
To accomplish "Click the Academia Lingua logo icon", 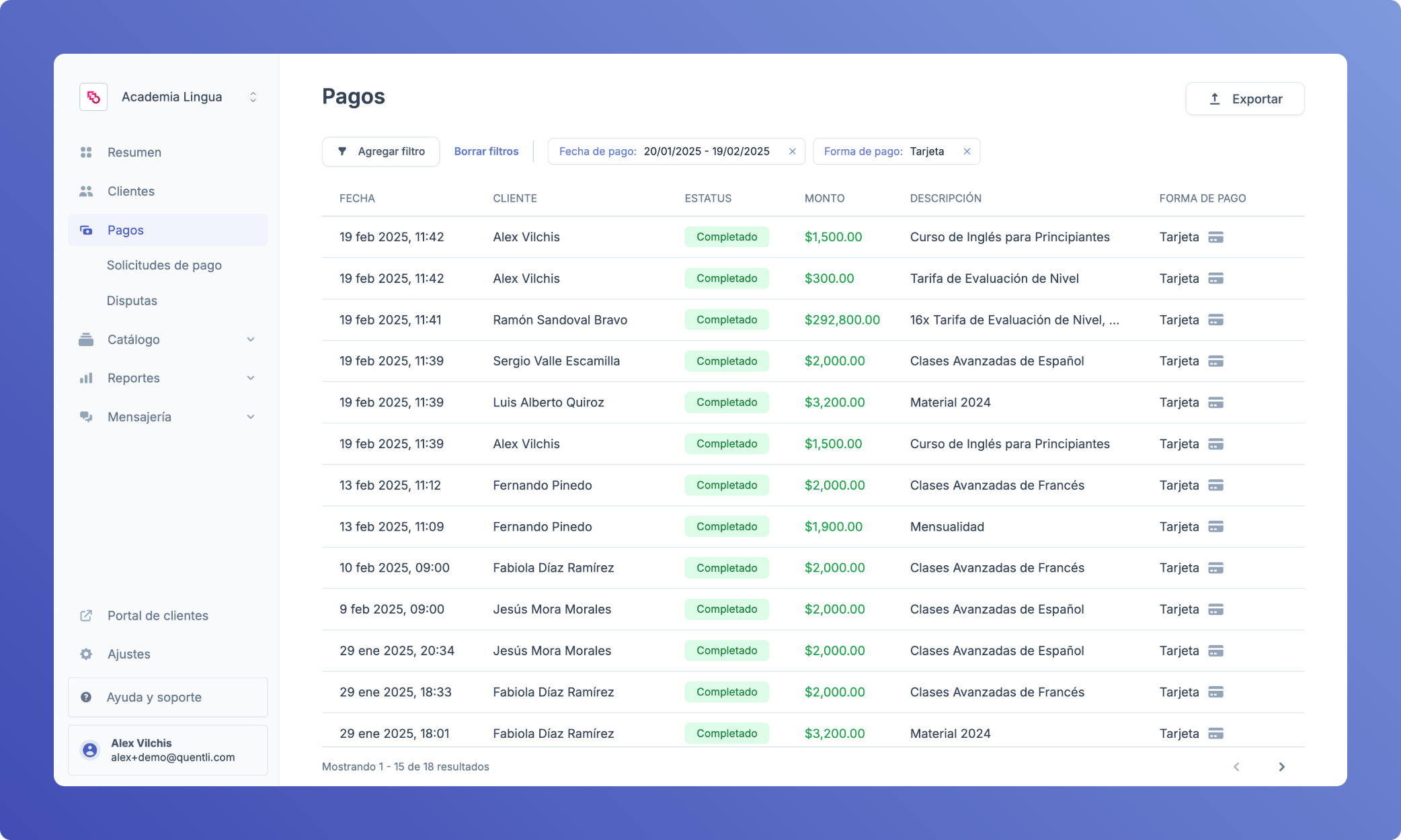I will tap(93, 97).
